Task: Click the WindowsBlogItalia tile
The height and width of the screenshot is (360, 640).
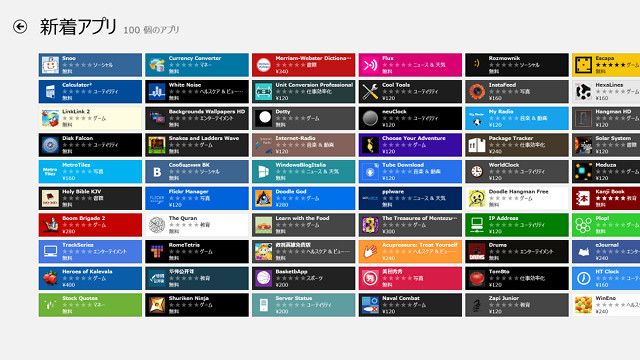Action: (304, 171)
